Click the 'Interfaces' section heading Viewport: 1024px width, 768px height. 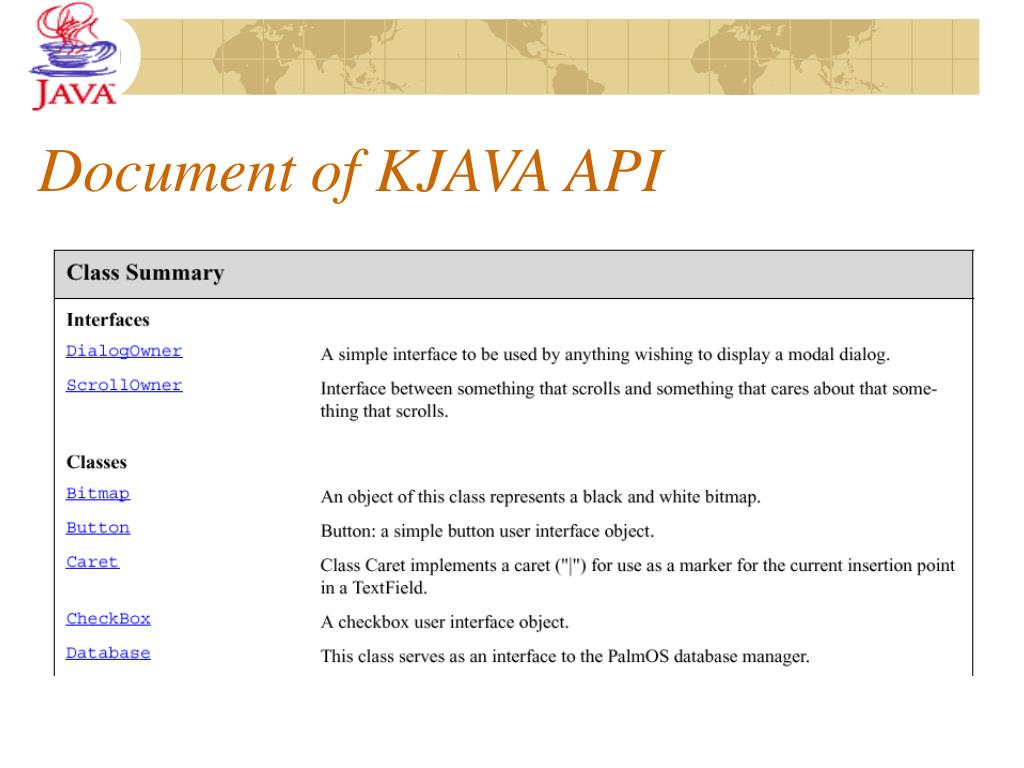tap(108, 320)
